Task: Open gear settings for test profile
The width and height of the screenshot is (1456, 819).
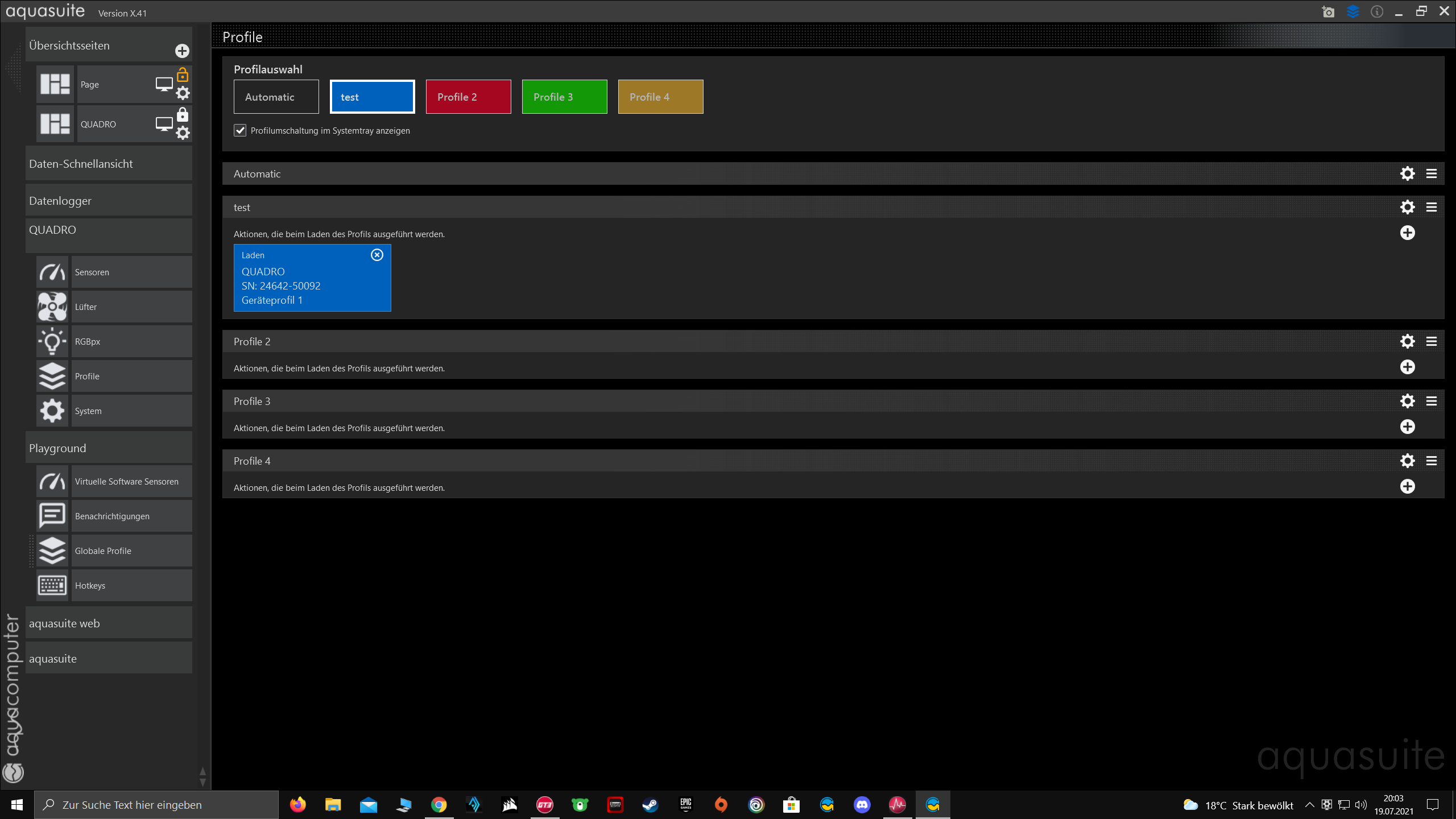Action: pos(1407,207)
